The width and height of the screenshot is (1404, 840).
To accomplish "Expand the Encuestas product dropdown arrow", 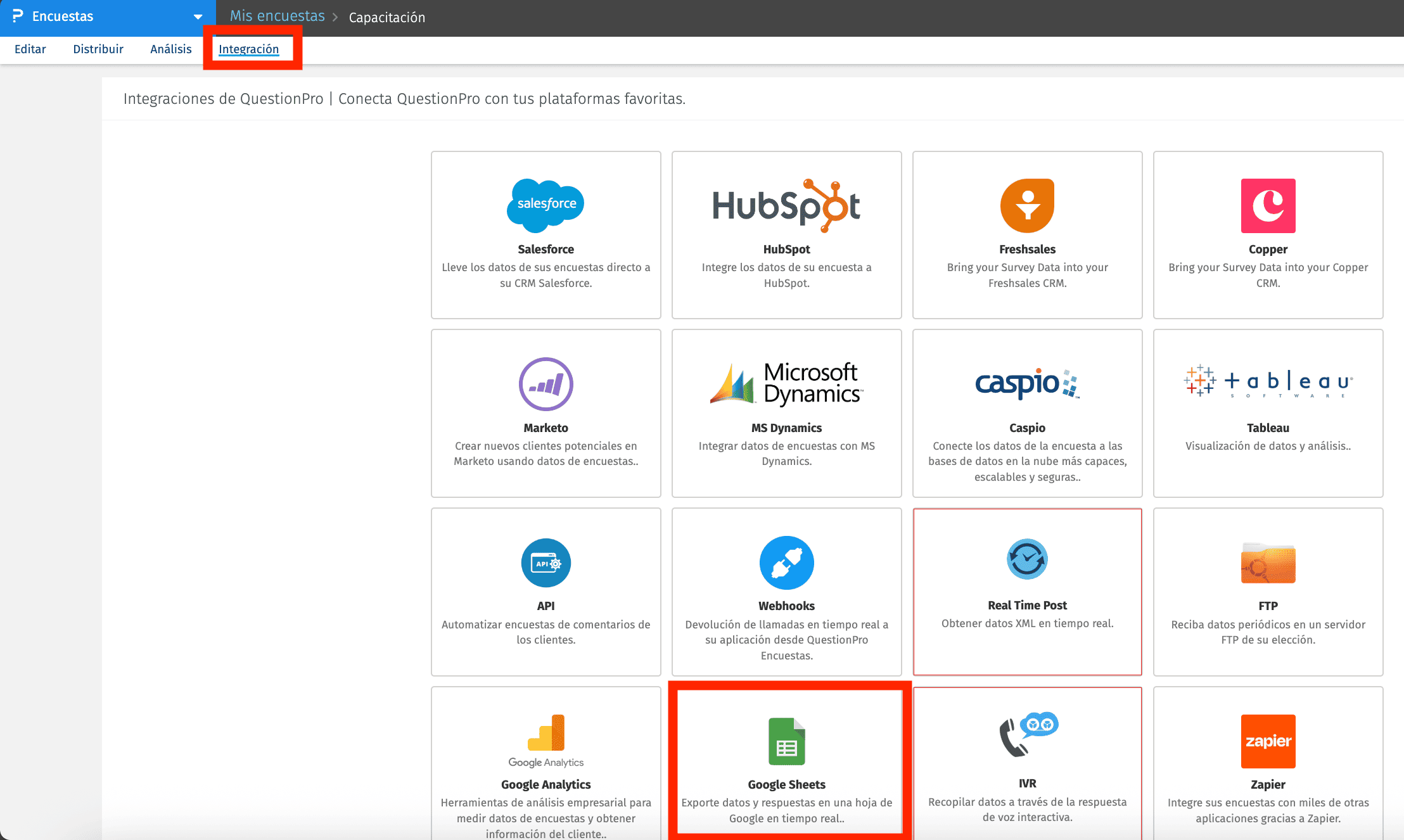I will [x=198, y=17].
